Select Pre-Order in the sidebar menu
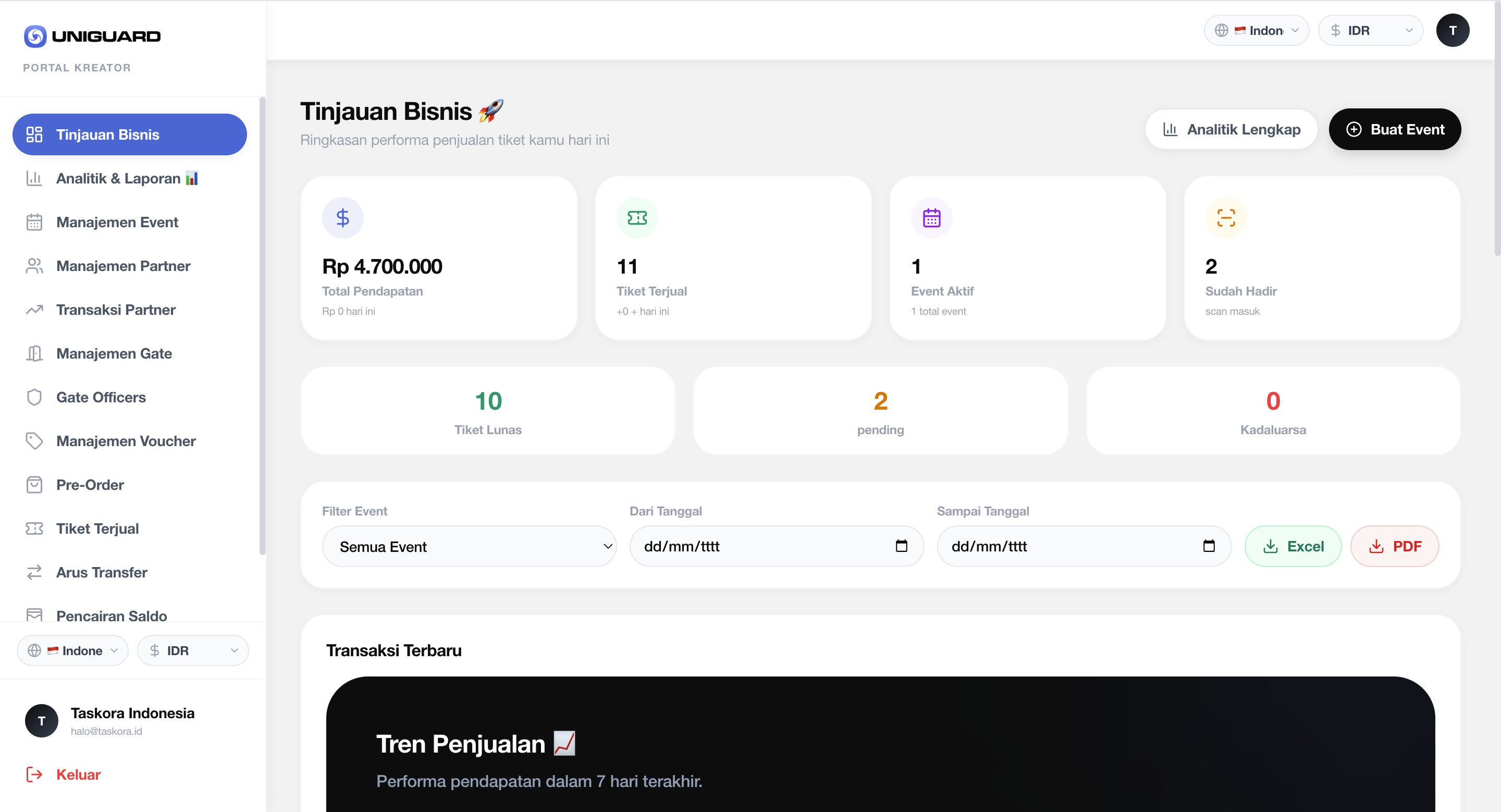 point(90,485)
